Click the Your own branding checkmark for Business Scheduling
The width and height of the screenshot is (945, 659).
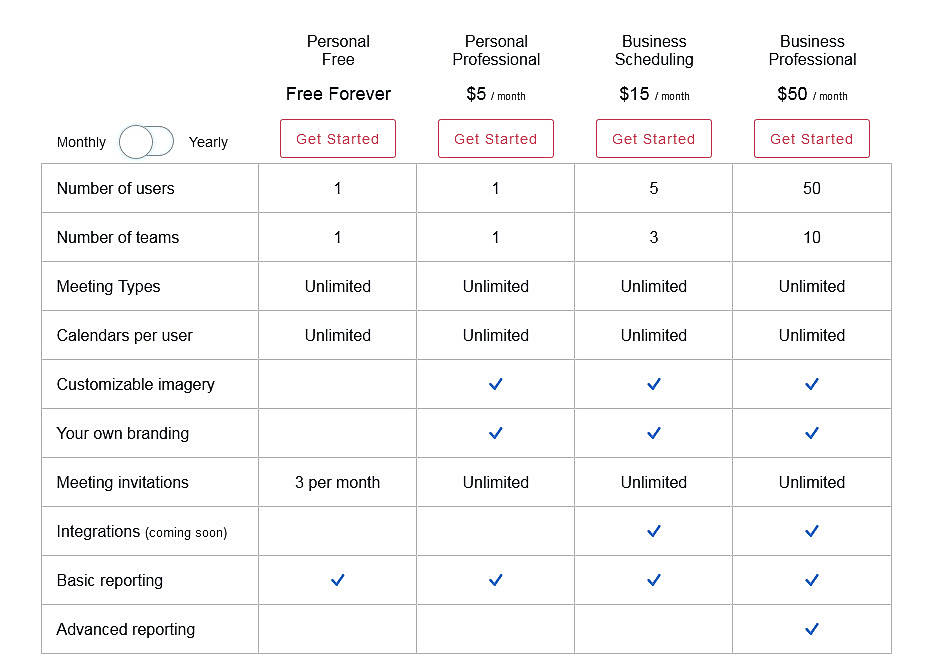653,433
